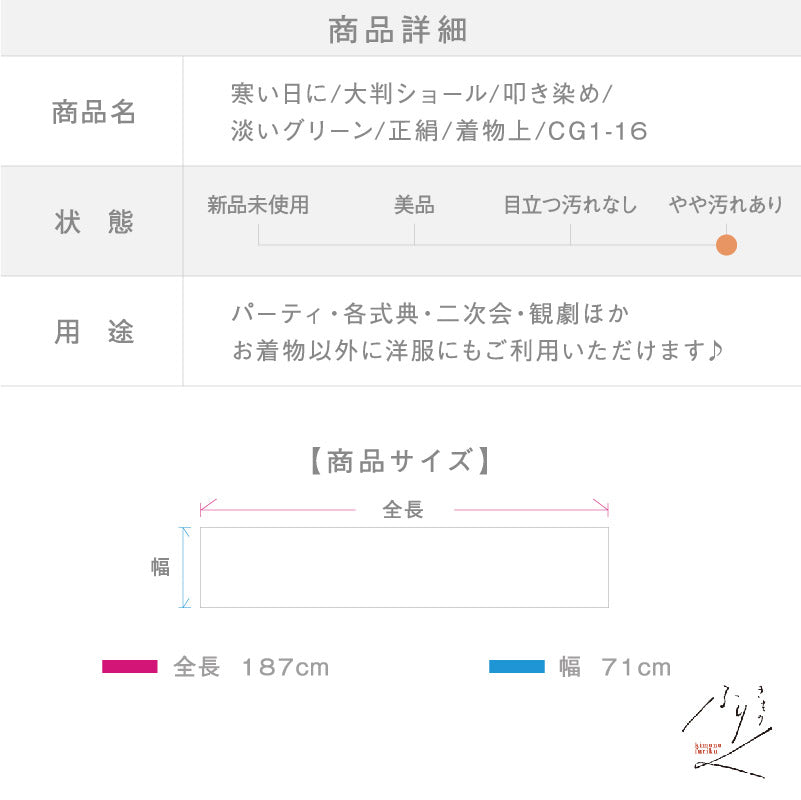Click the 用途 row label
Screen dimensions: 801x800
tap(93, 332)
